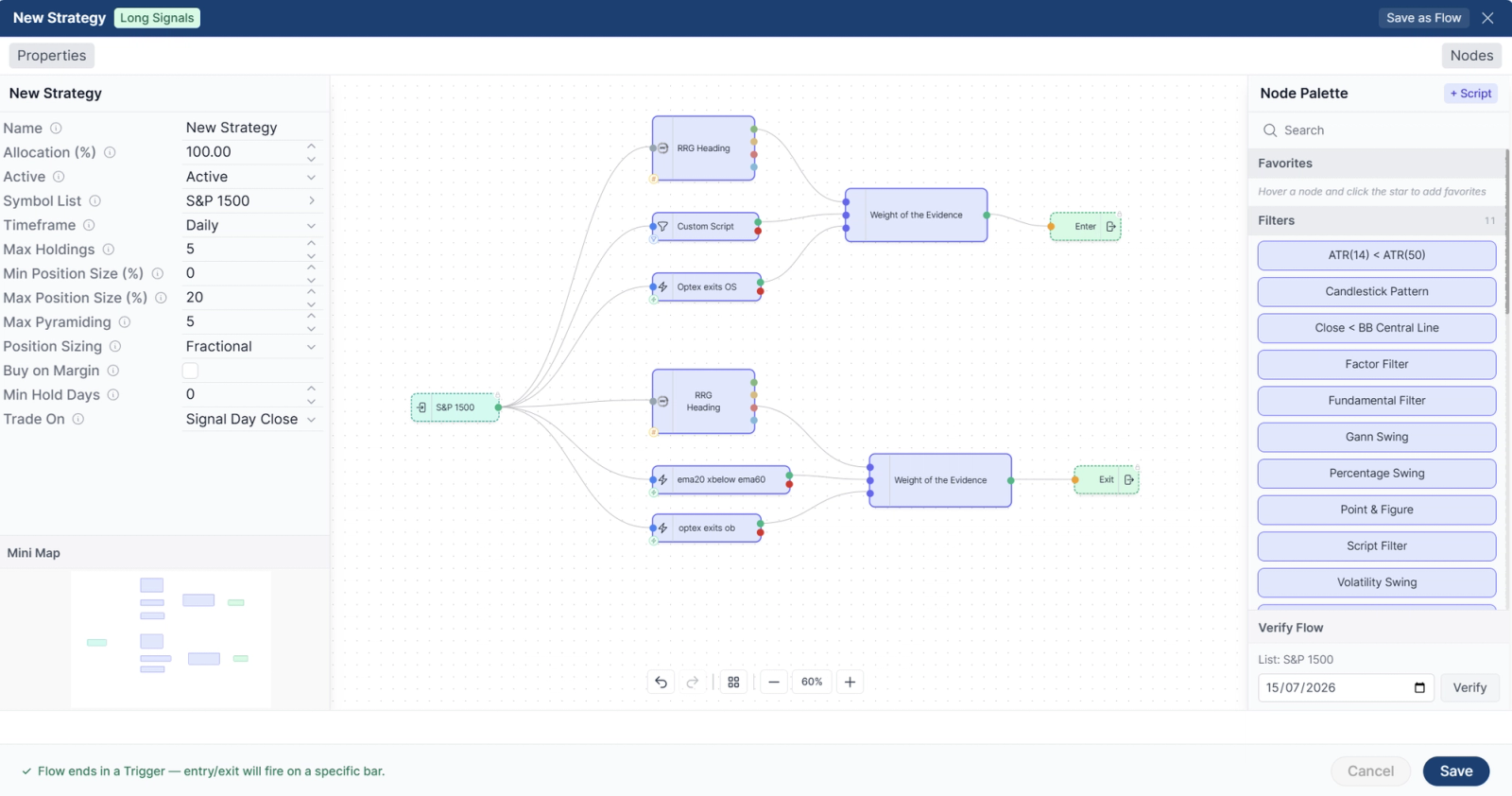This screenshot has height=796, width=1512.
Task: Select the upper Weight of the Evidence node
Action: tap(916, 216)
